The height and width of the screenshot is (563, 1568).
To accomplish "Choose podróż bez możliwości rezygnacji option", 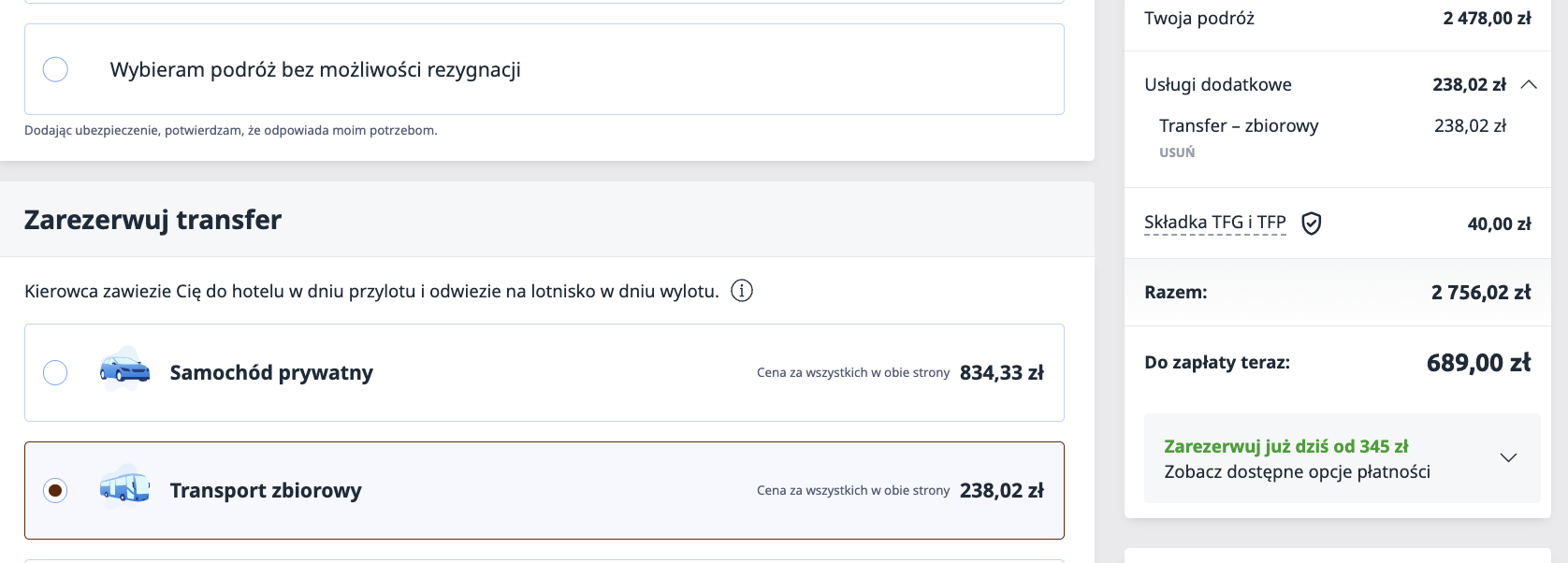I will (x=54, y=68).
